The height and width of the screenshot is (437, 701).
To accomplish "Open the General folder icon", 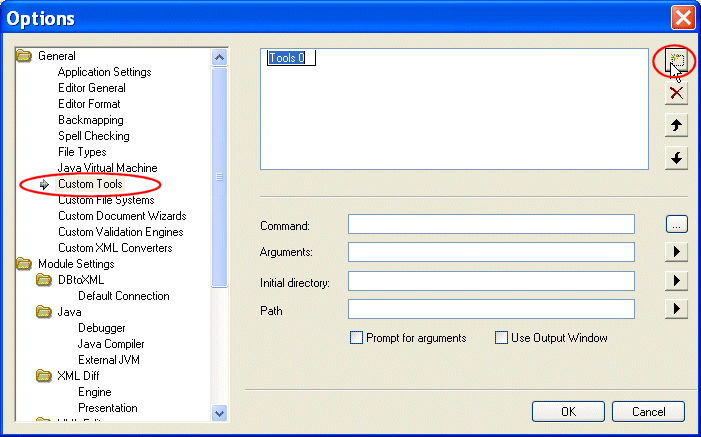I will [24, 56].
